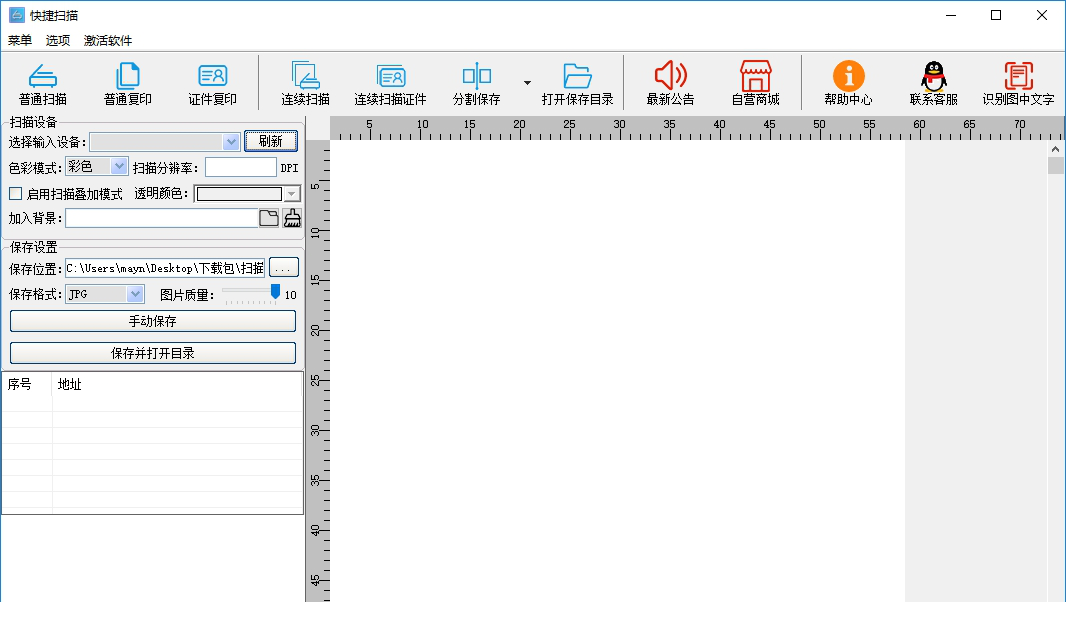Screen dimensions: 1066x626
Task: Open the 选项 menu
Action: pyautogui.click(x=58, y=41)
